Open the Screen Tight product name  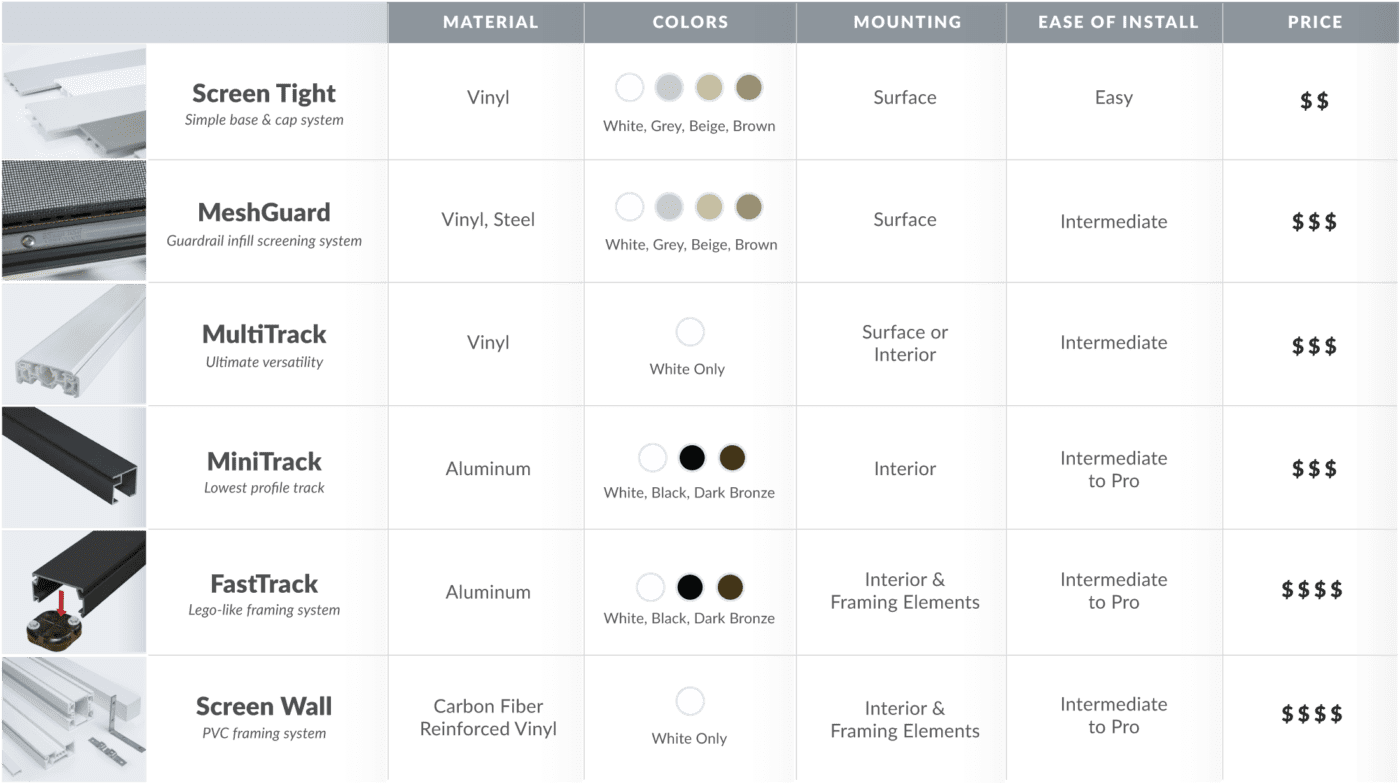pos(264,94)
